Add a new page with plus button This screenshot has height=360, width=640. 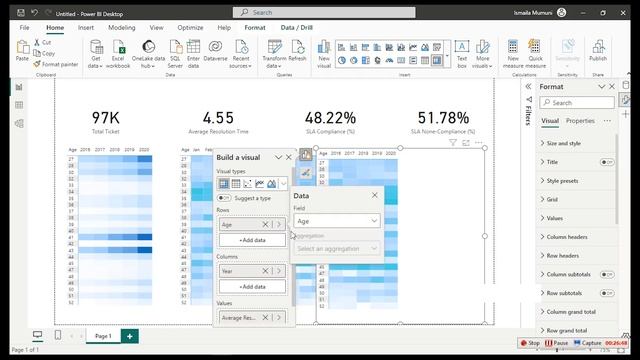point(129,336)
